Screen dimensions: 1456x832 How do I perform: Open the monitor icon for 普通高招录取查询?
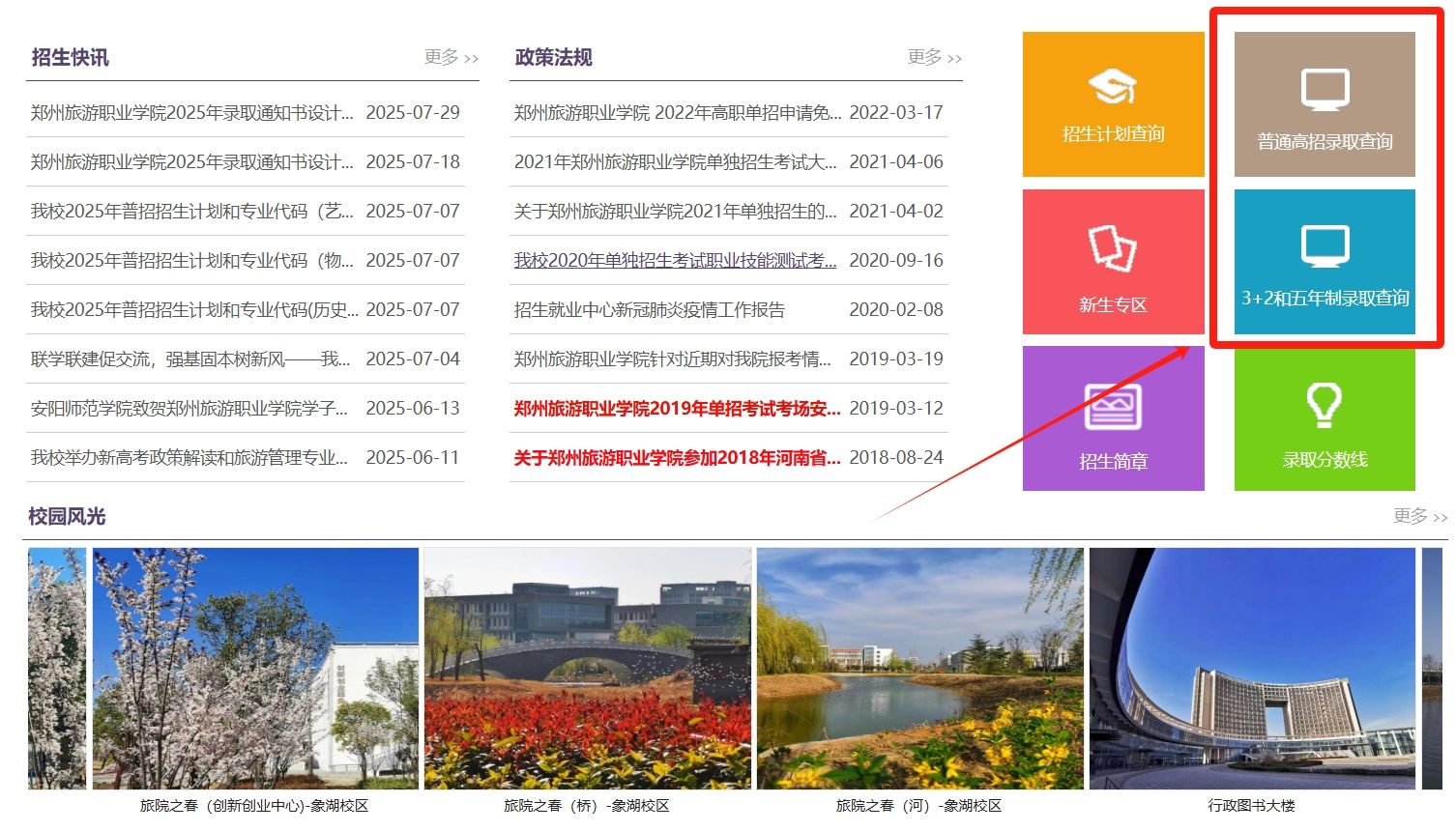(x=1324, y=90)
